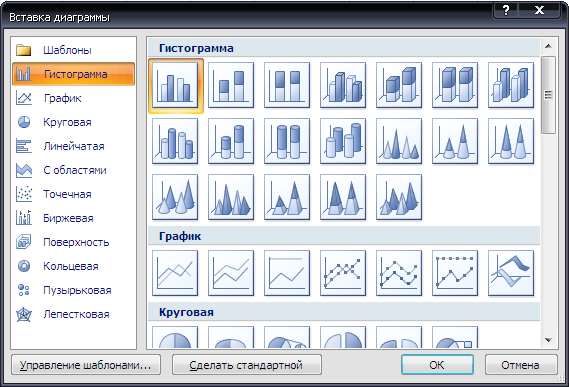Click Сделать стандартной button
This screenshot has width=569, height=387.
(x=247, y=365)
